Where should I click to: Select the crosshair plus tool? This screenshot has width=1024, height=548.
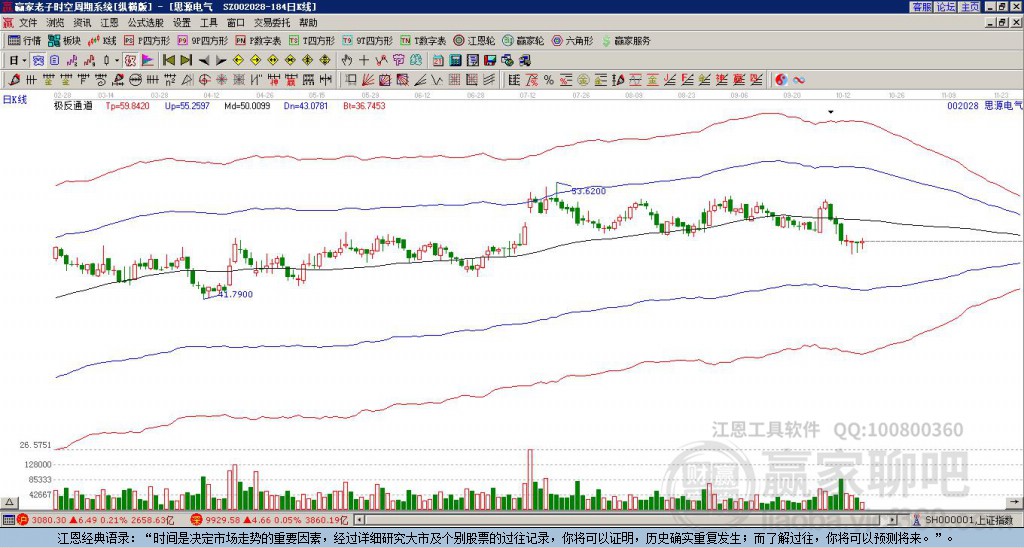[x=364, y=61]
